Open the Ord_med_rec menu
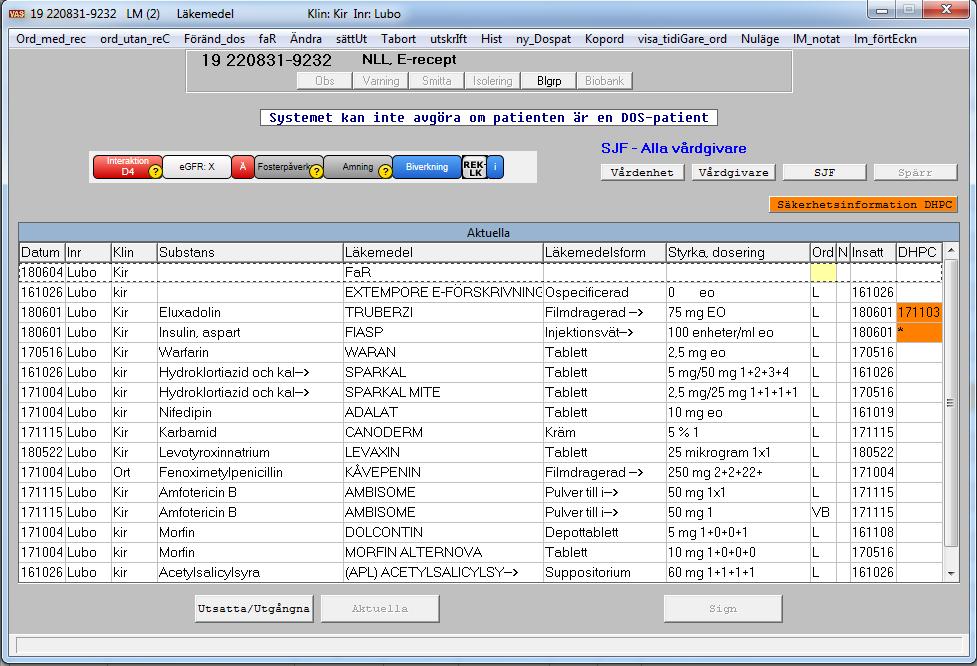The height and width of the screenshot is (666, 977). (51, 39)
